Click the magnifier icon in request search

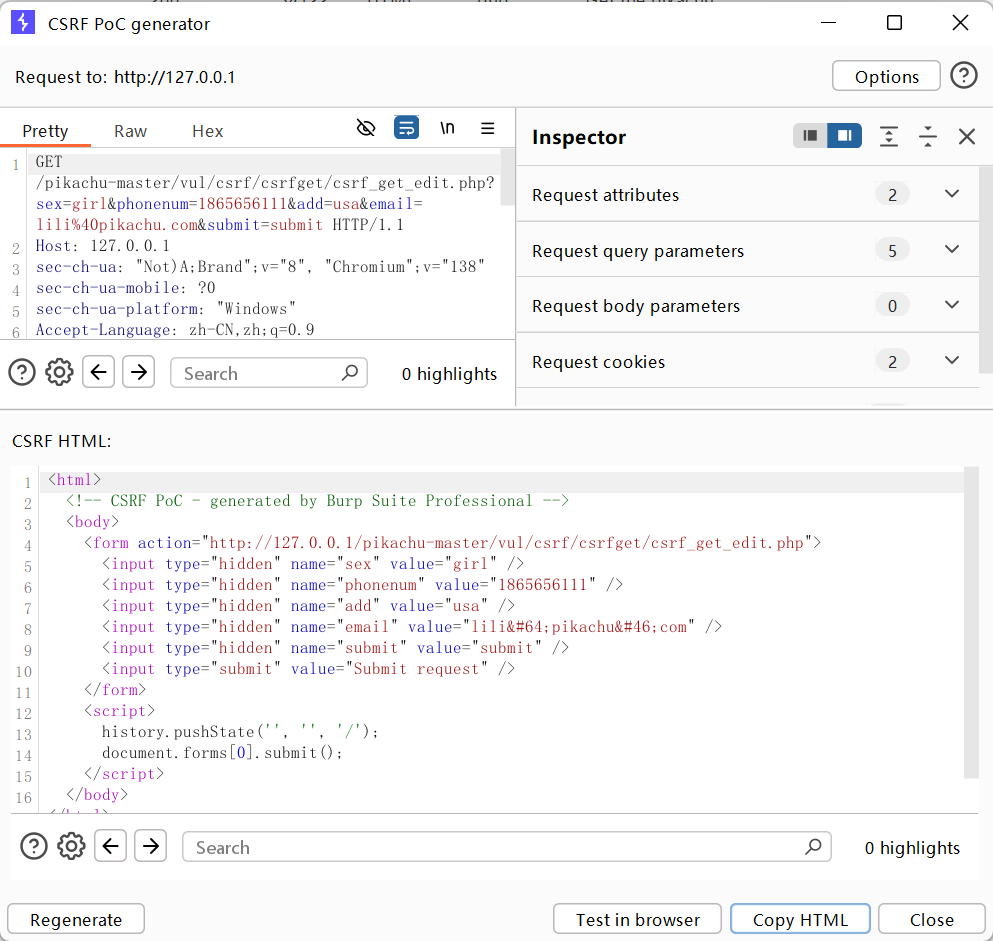[350, 372]
